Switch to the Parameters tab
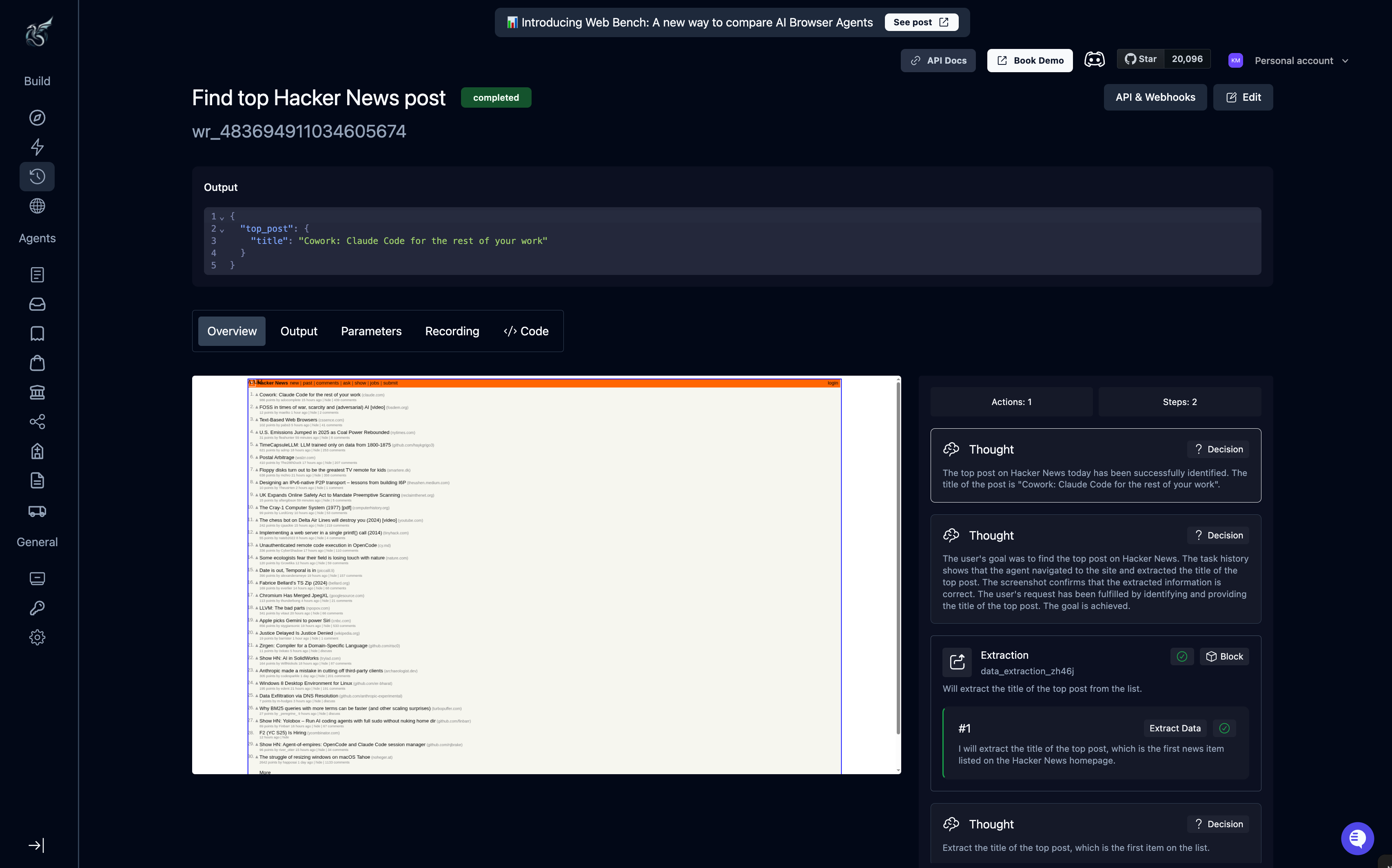1392x868 pixels. 371,331
